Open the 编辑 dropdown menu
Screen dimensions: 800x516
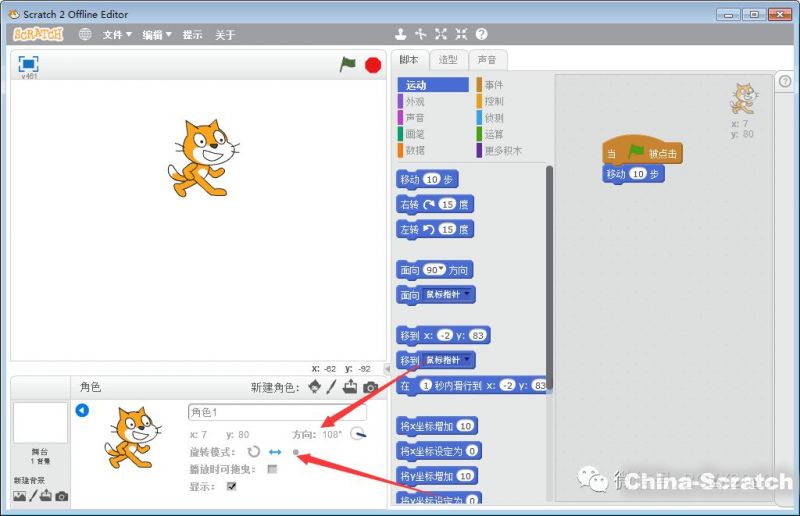point(156,34)
